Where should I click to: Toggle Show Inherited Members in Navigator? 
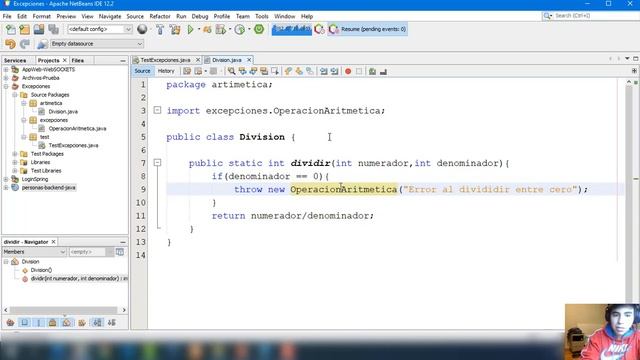(10, 323)
